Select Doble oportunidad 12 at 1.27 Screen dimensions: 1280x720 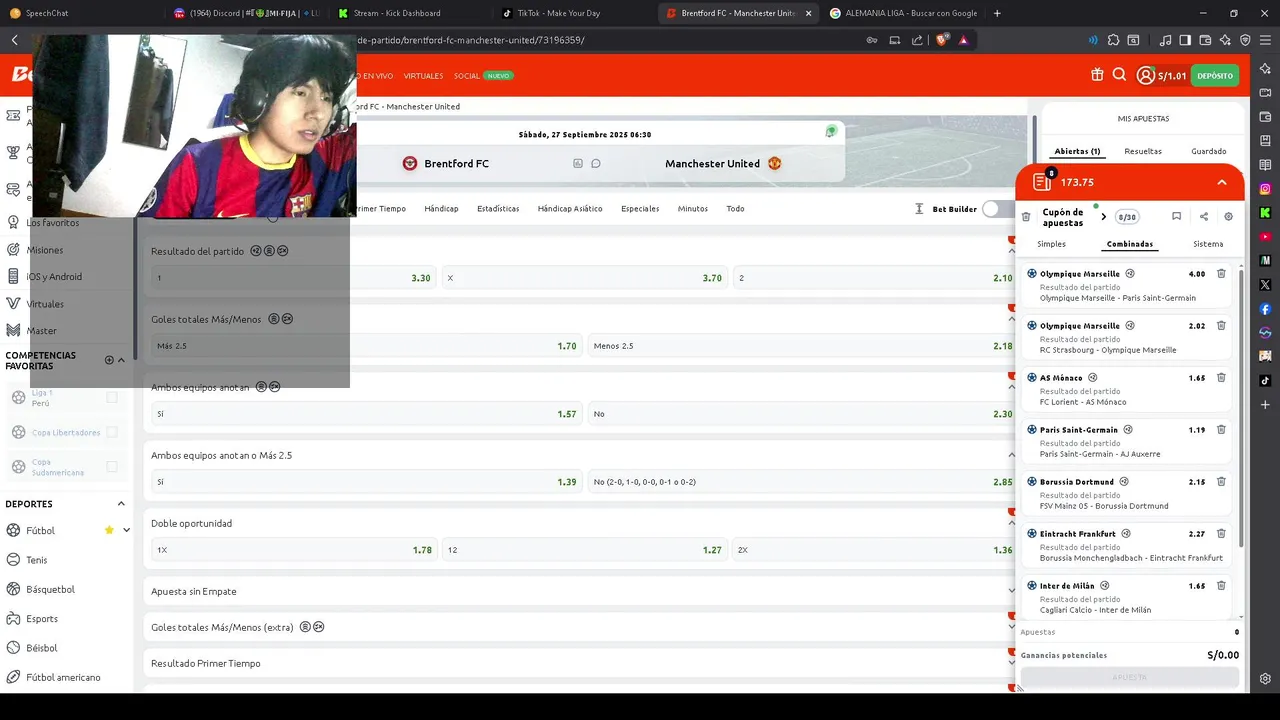(x=584, y=550)
